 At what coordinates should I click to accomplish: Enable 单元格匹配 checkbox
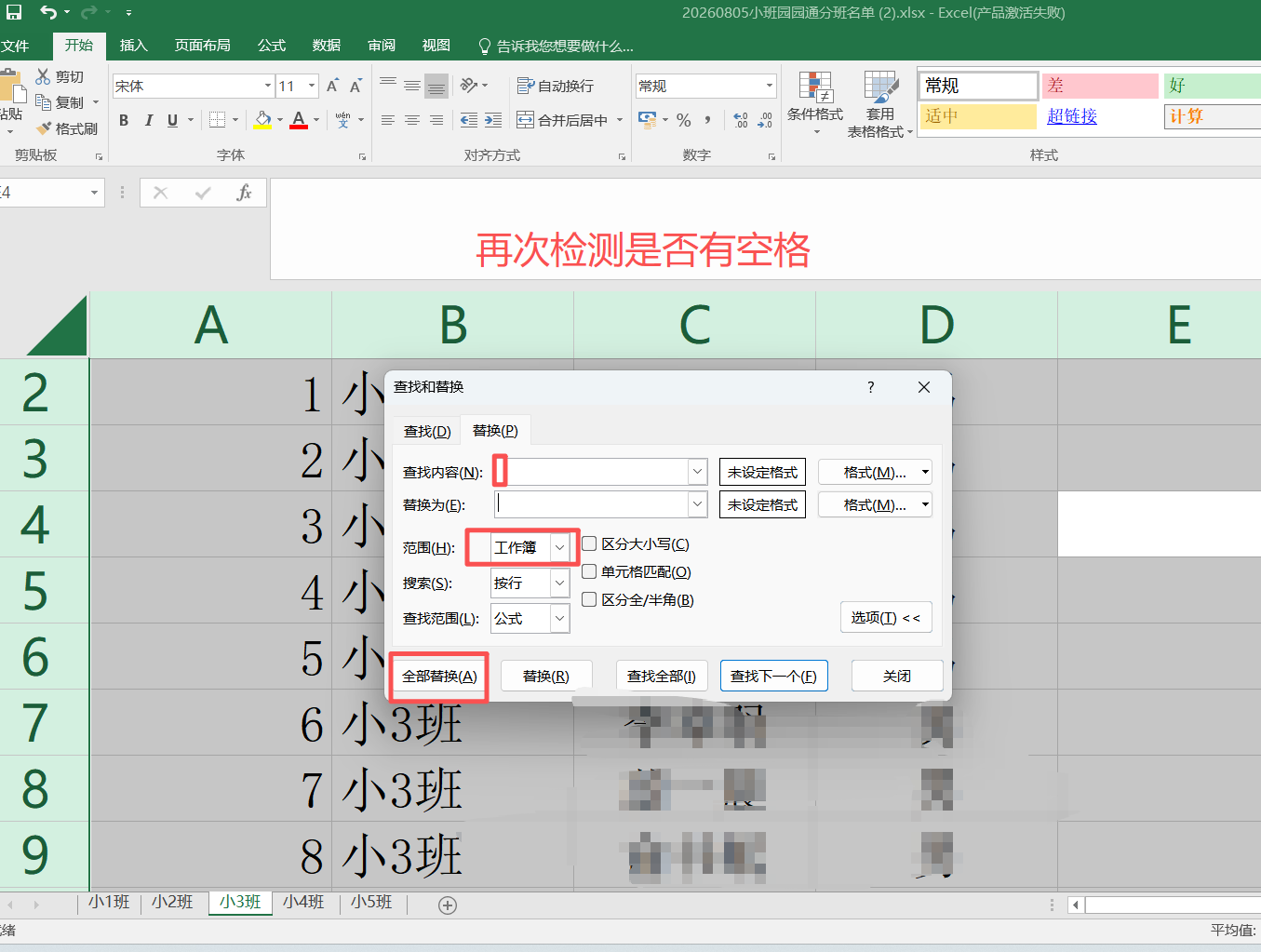(x=589, y=571)
